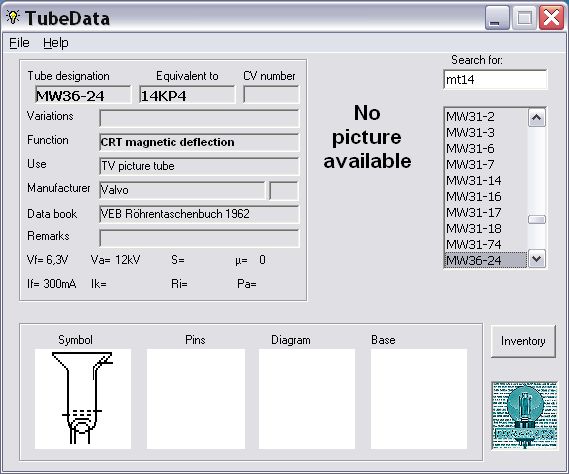Click the Search for input field
The width and height of the screenshot is (569, 474).
[x=495, y=79]
